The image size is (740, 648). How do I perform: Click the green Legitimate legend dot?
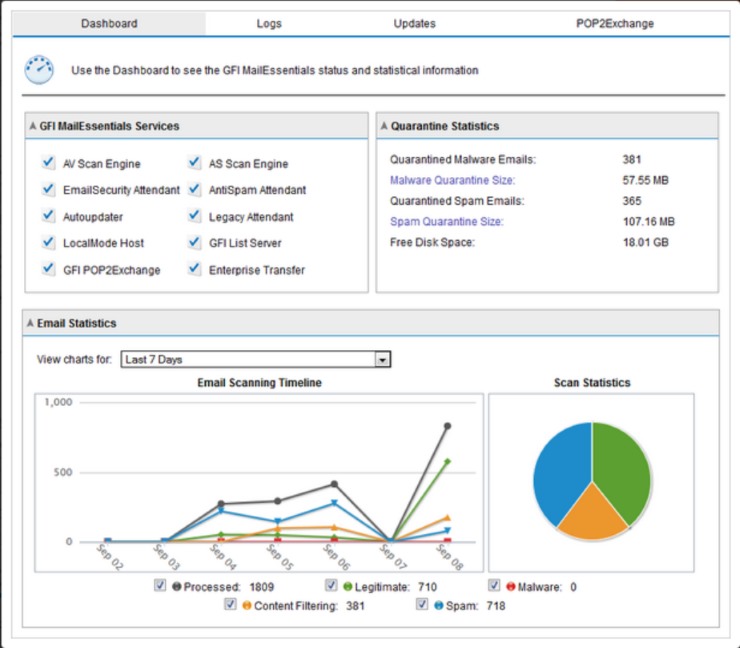[348, 587]
